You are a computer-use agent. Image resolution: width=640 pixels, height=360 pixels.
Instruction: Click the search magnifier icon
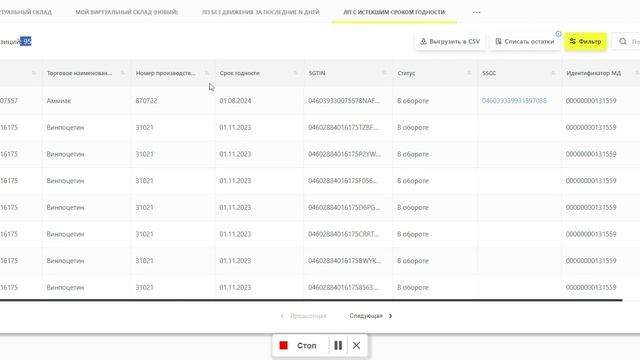[x=622, y=42]
